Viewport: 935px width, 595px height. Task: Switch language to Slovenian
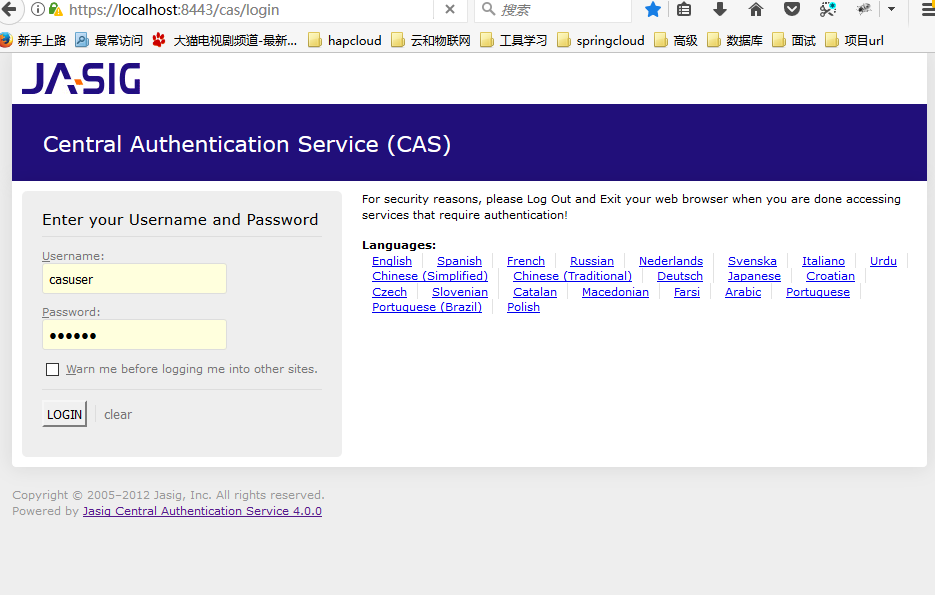460,292
